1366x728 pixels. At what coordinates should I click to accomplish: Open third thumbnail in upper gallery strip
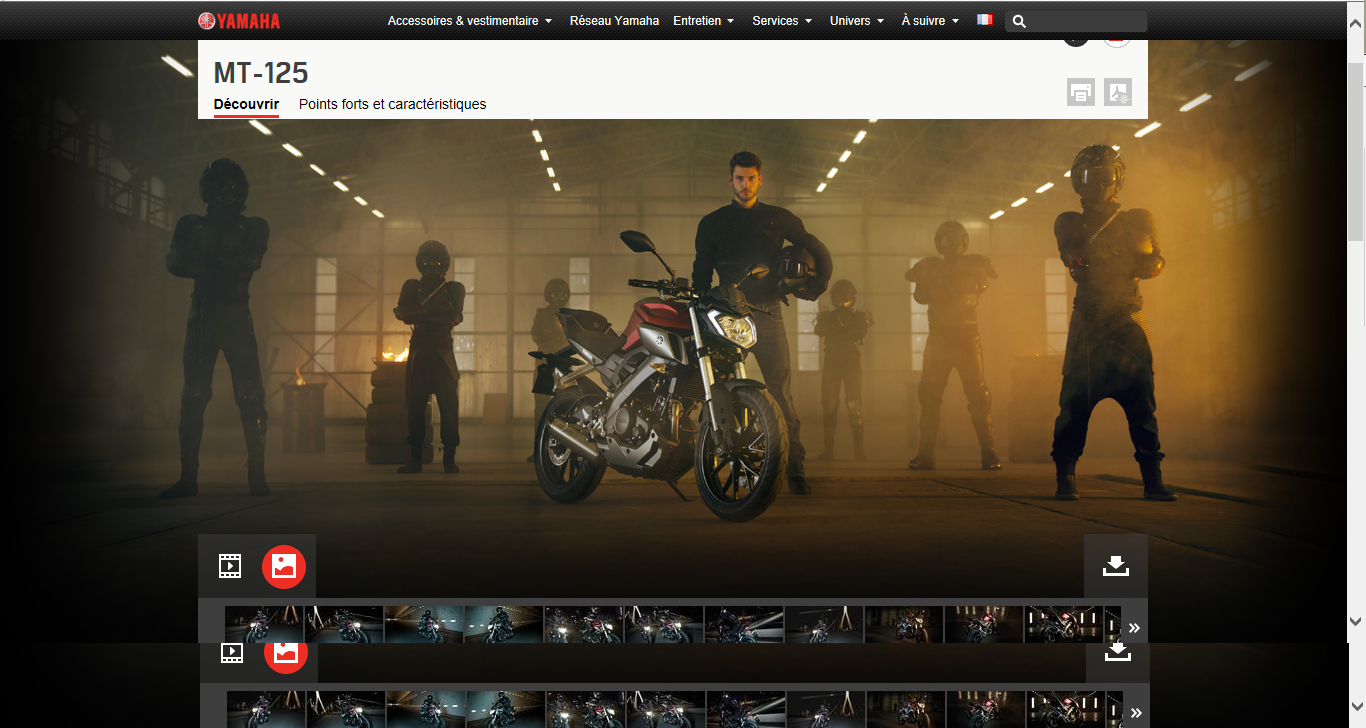coord(424,624)
